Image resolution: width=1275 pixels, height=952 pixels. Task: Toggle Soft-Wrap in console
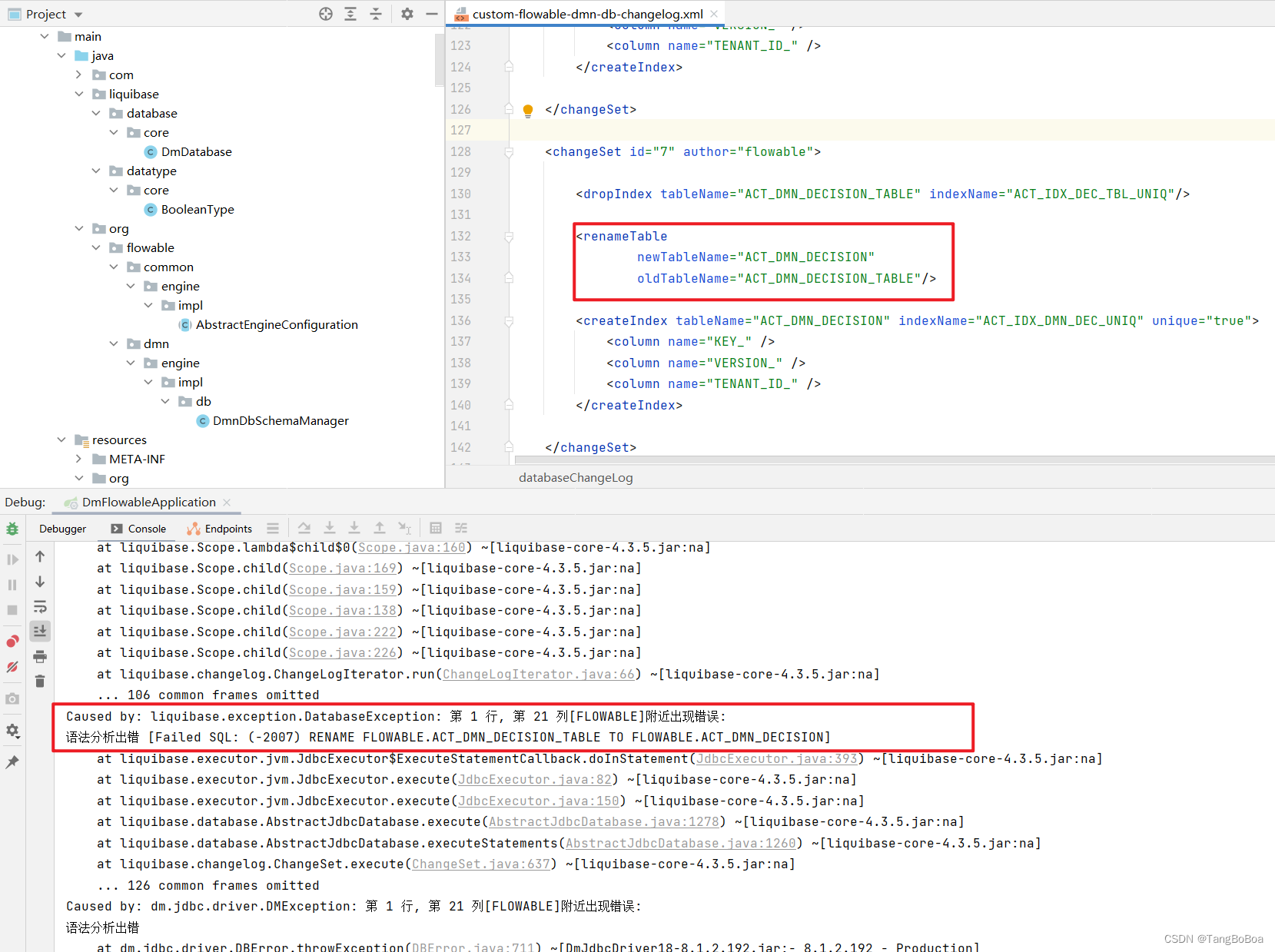40,606
